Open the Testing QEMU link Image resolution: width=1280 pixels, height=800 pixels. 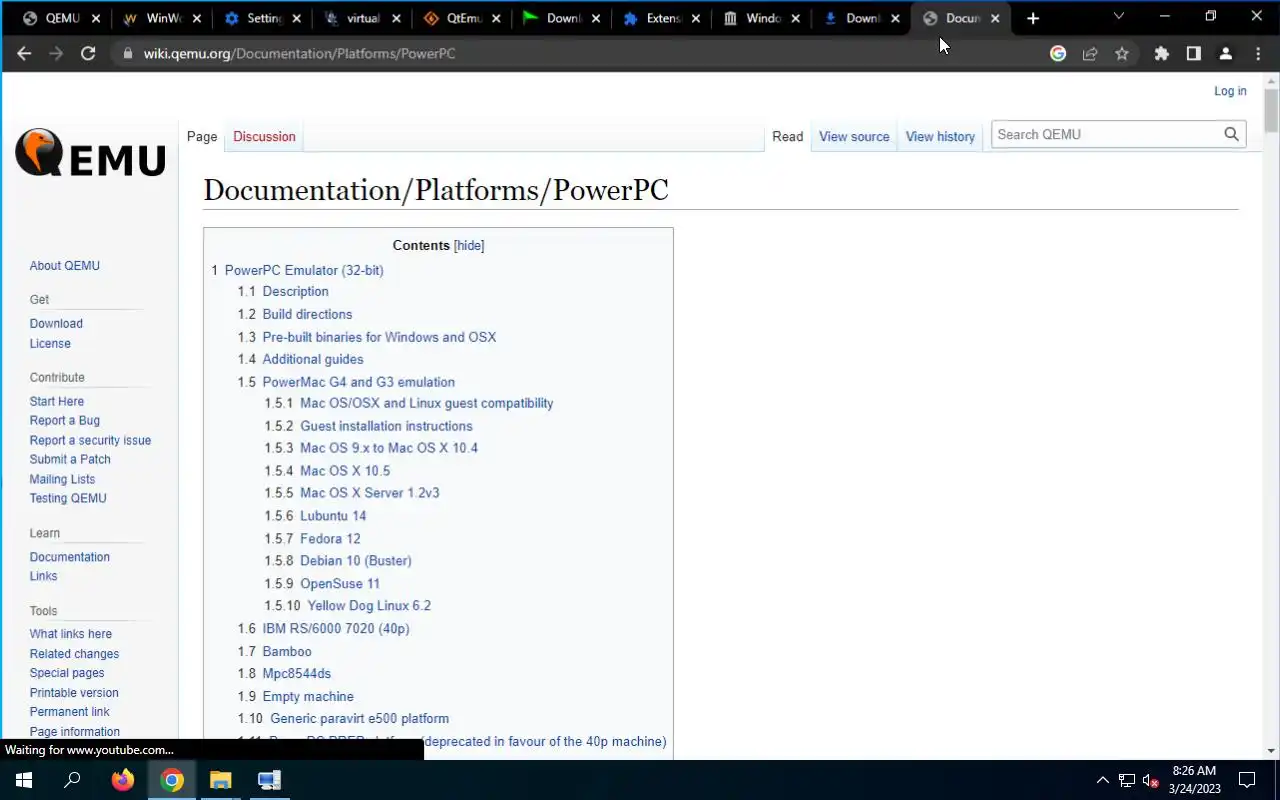(68, 498)
